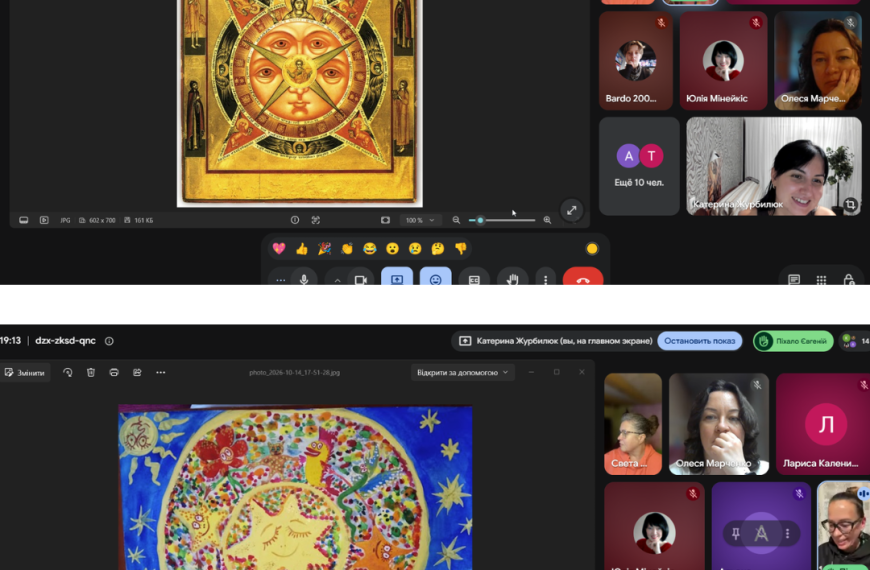Zoom in with magnifier plus icon
Image resolution: width=870 pixels, height=570 pixels.
pyautogui.click(x=547, y=220)
